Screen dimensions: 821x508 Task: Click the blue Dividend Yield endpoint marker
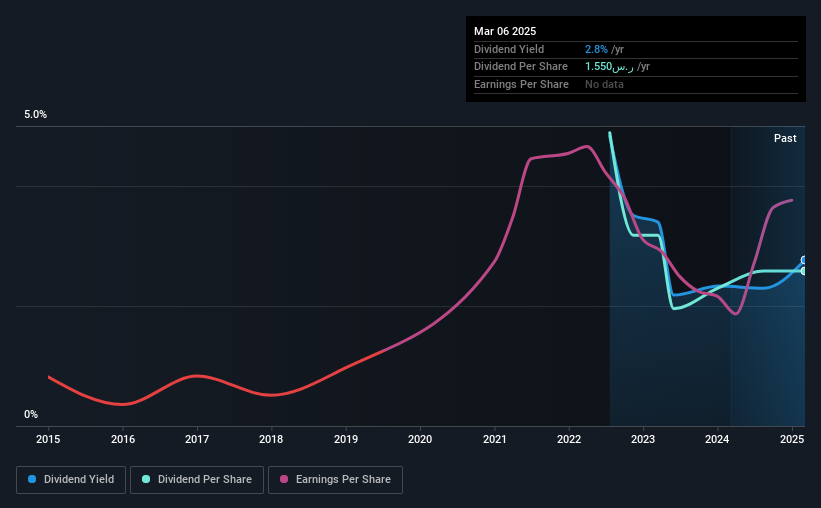[x=803, y=260]
